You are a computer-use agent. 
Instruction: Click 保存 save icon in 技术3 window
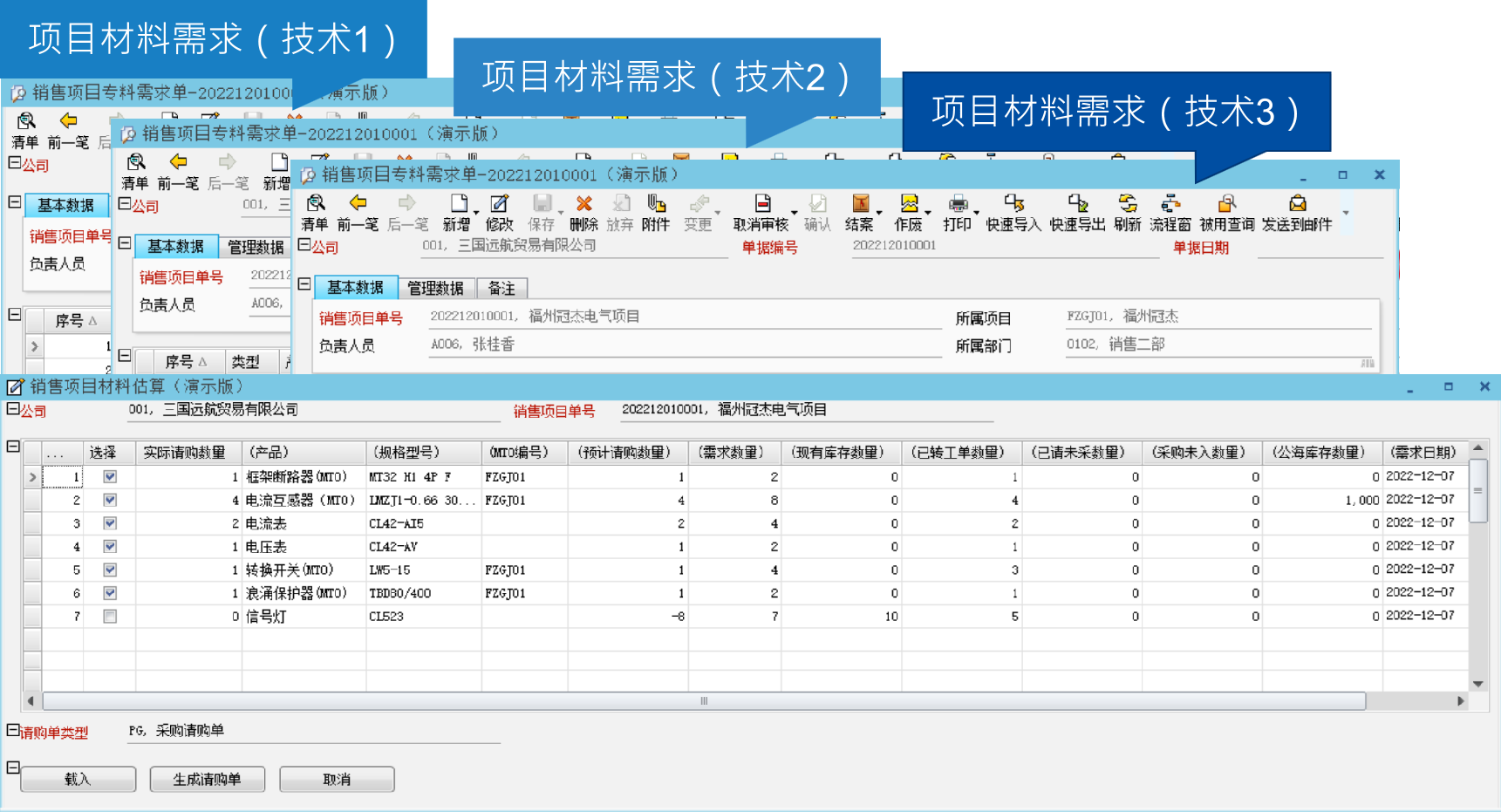(x=542, y=203)
